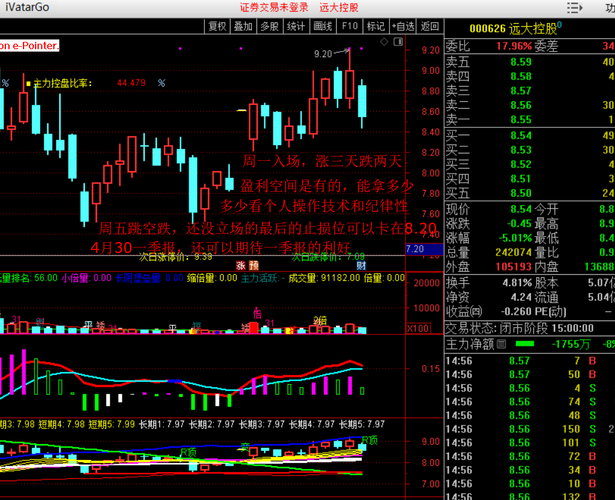Viewport: 615px width, 500px height.
Task: Click the 预 marker icon below chart
Action: (254, 265)
